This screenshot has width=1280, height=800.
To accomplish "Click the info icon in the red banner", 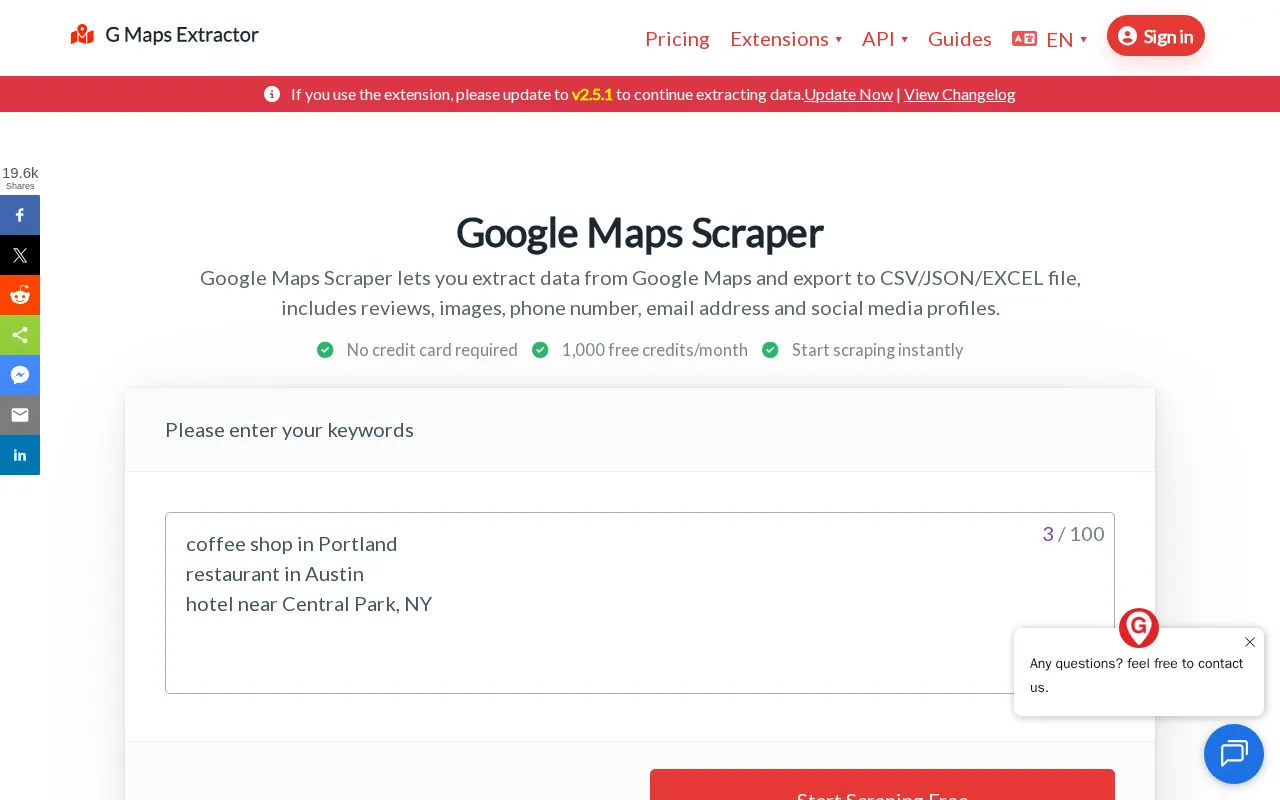I will click(x=272, y=94).
